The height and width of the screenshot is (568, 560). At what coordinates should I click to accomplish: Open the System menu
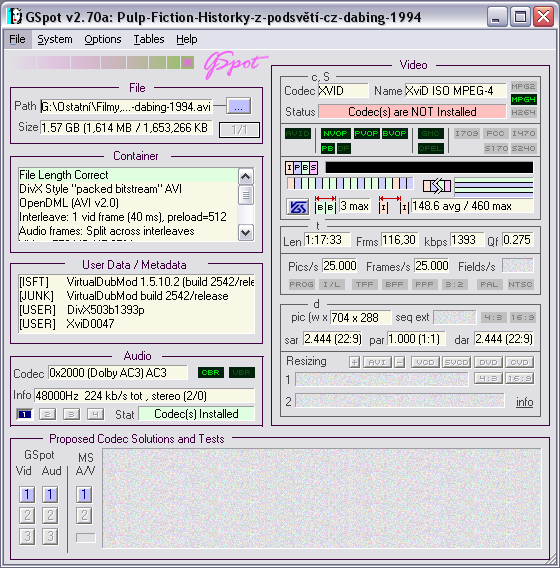pos(55,39)
